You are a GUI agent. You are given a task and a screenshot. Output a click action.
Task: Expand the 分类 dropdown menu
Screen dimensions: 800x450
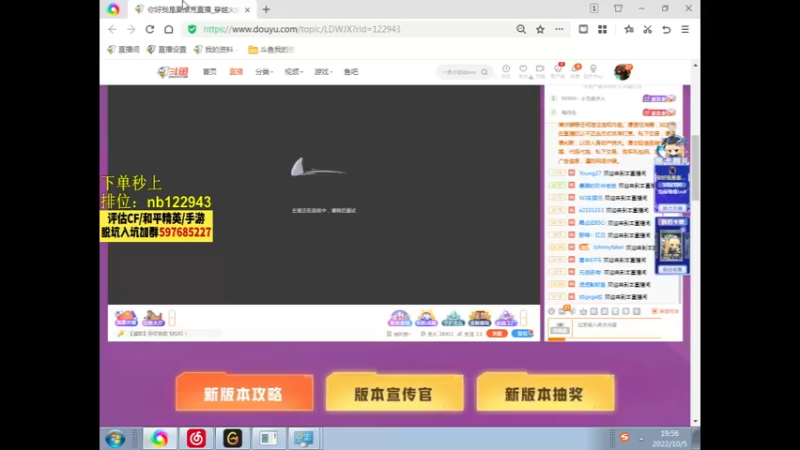pos(264,72)
